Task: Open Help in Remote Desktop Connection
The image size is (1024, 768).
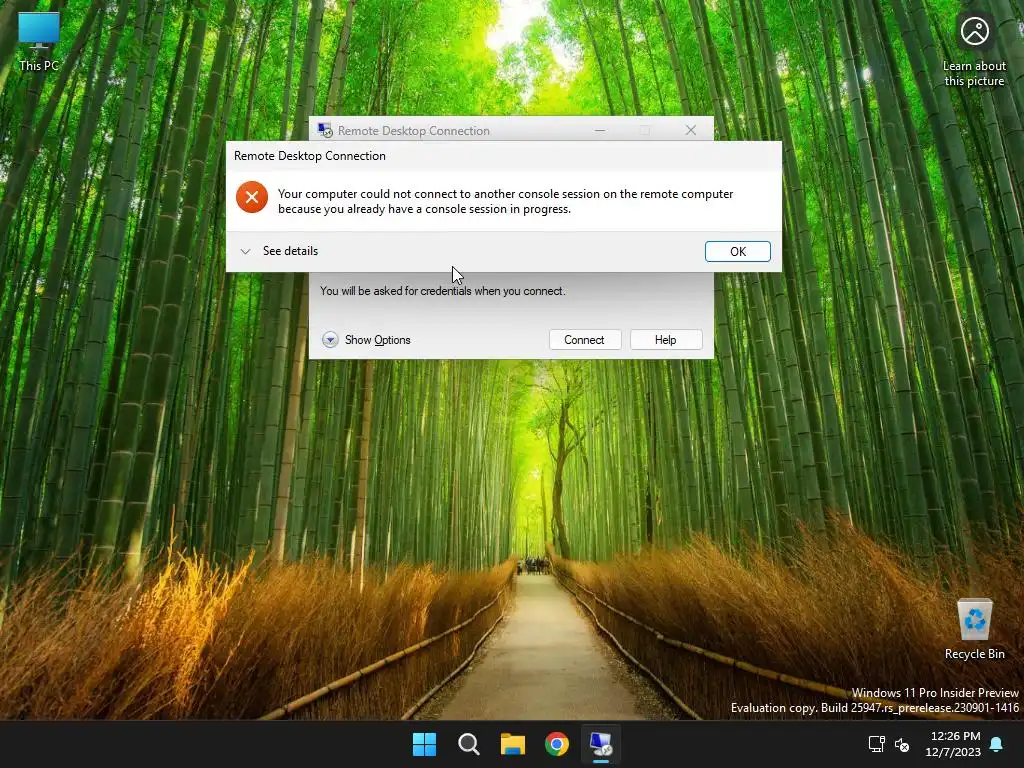Action: pyautogui.click(x=665, y=340)
